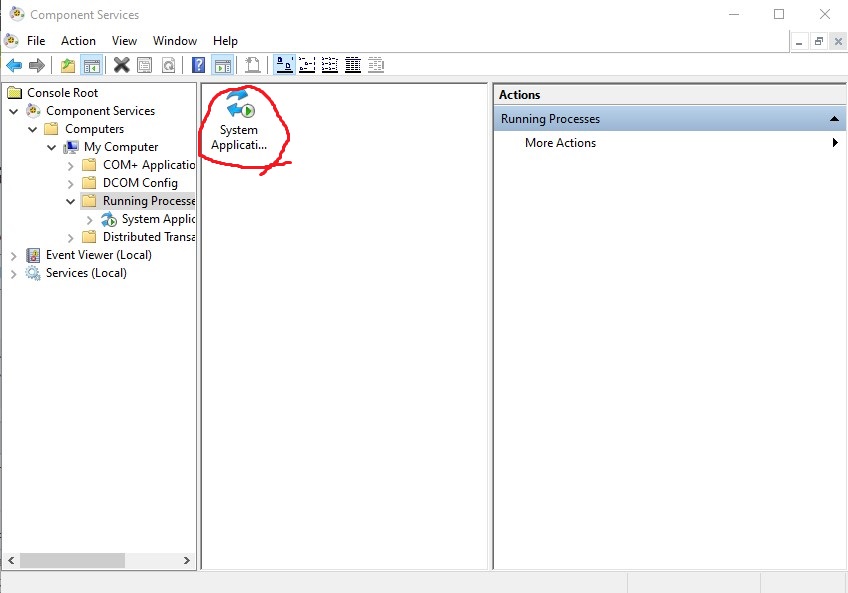Go up one level with folder icon
This screenshot has height=593, width=848.
pyautogui.click(x=68, y=65)
